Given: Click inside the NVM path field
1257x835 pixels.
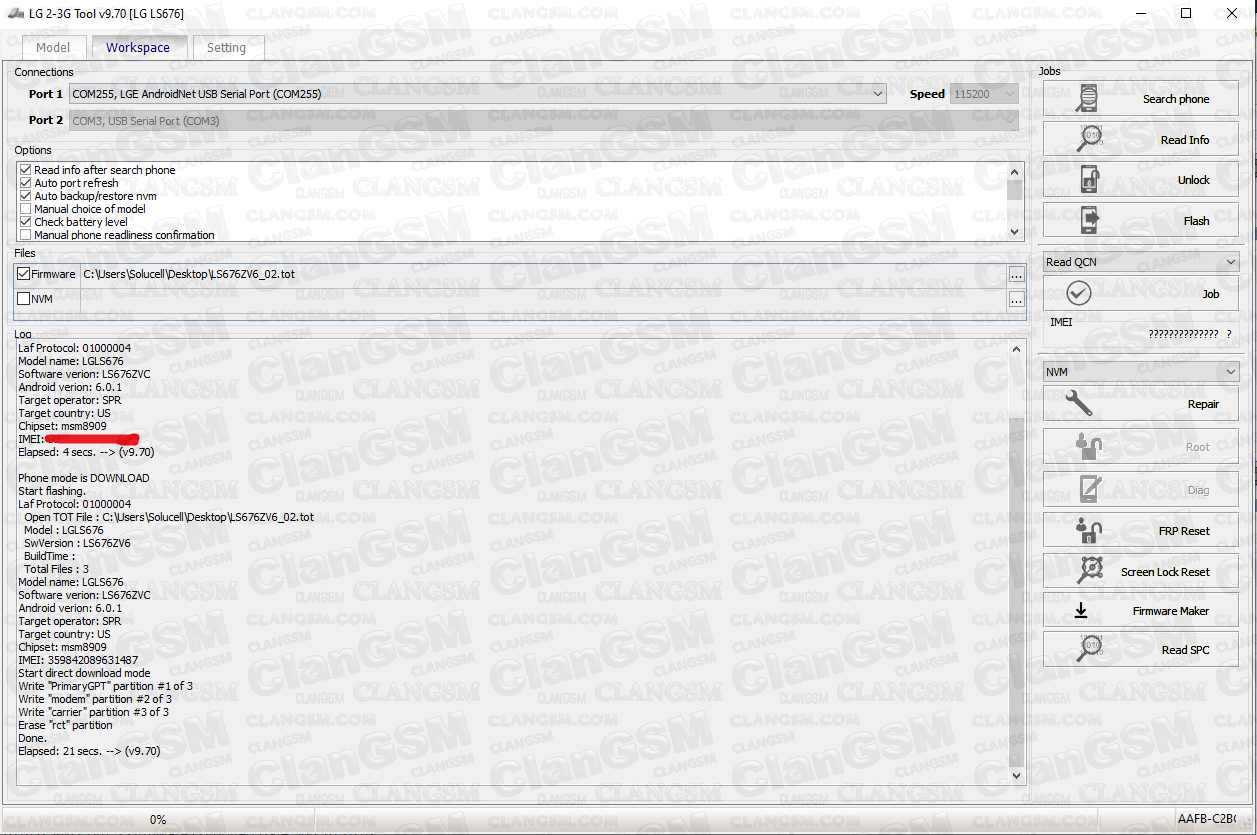Looking at the screenshot, I should coord(543,299).
